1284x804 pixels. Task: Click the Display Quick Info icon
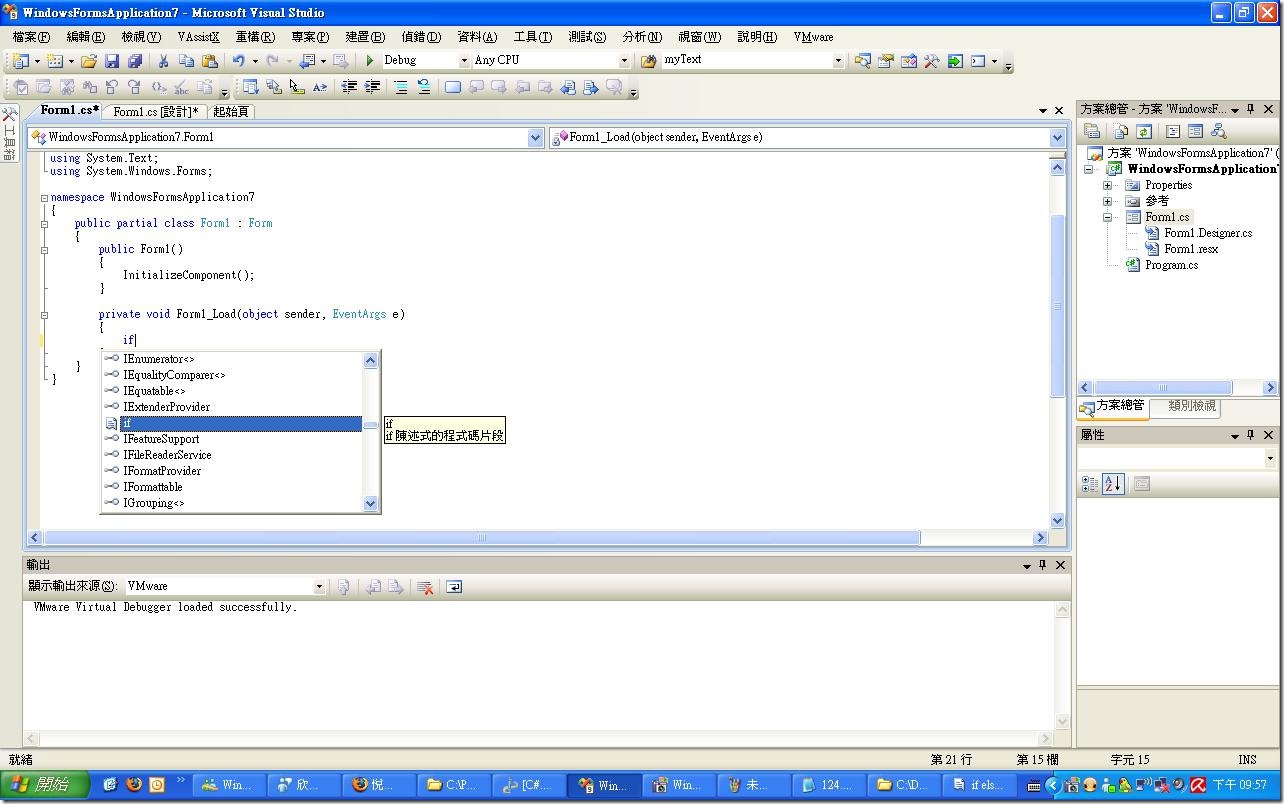click(x=297, y=87)
